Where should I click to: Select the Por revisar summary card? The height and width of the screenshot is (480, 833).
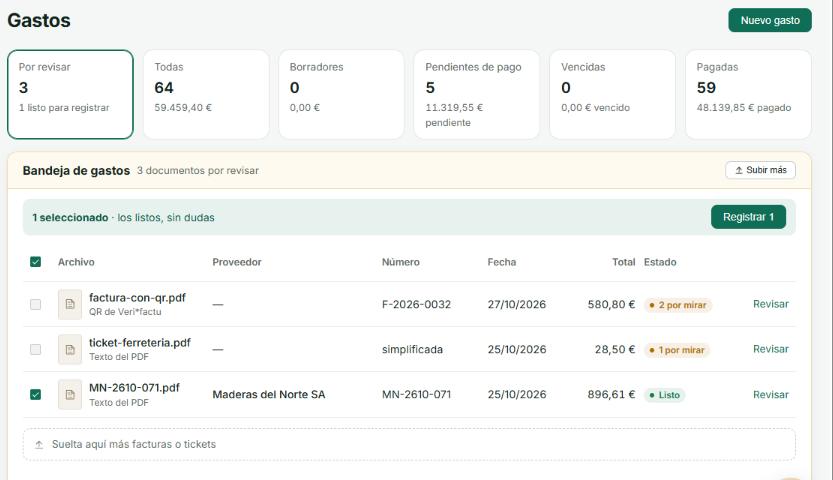click(x=70, y=95)
